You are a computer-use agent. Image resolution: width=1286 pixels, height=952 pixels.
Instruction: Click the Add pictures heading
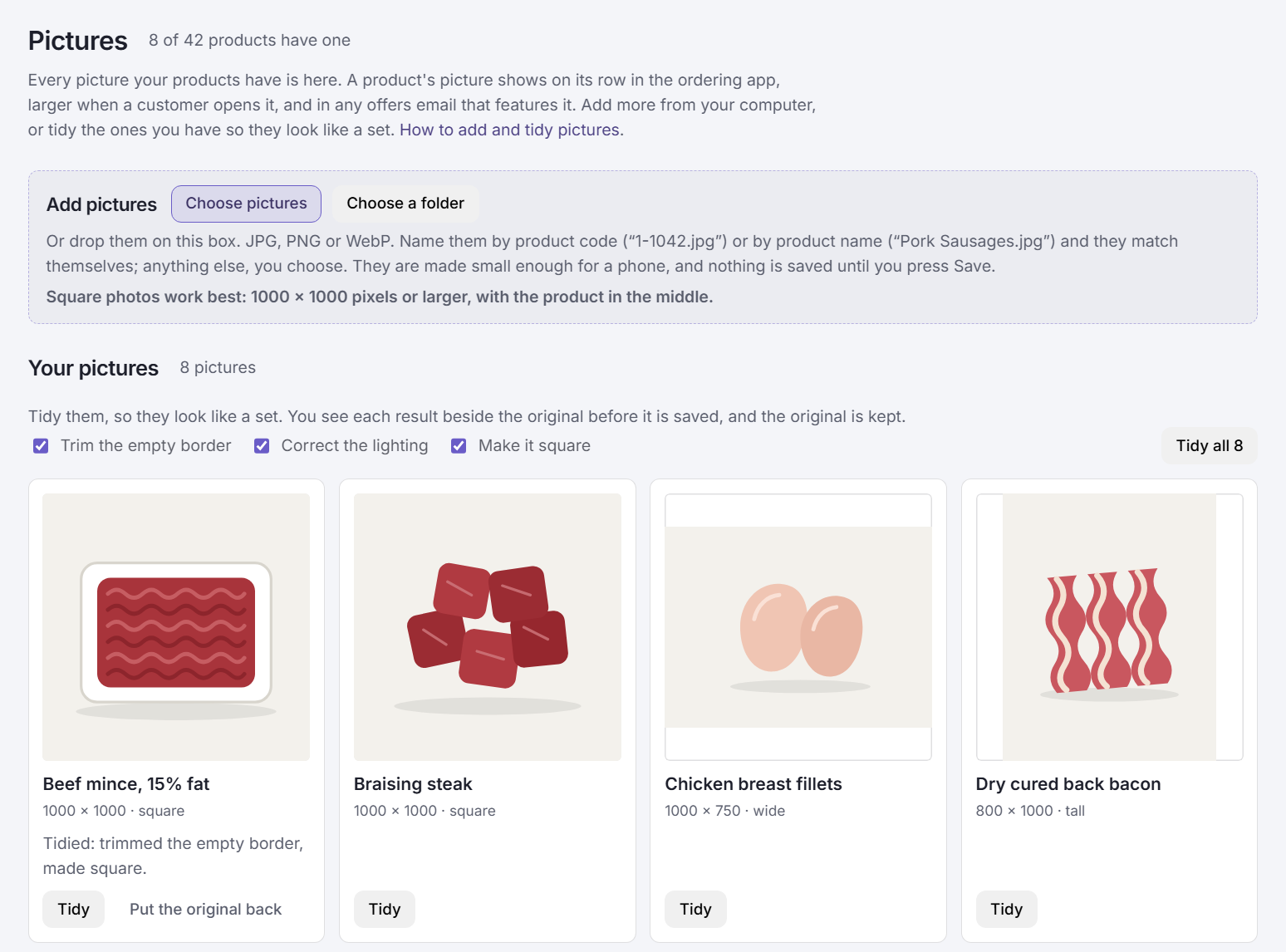pos(101,204)
